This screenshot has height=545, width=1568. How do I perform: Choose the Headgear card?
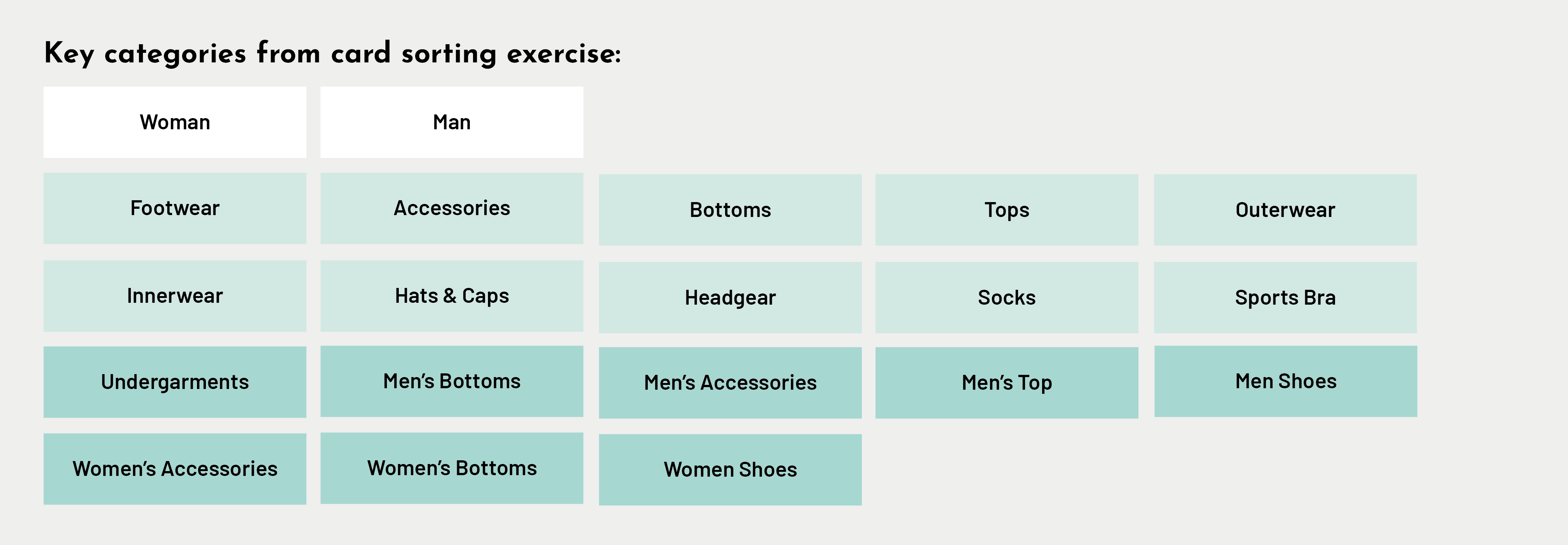click(730, 298)
